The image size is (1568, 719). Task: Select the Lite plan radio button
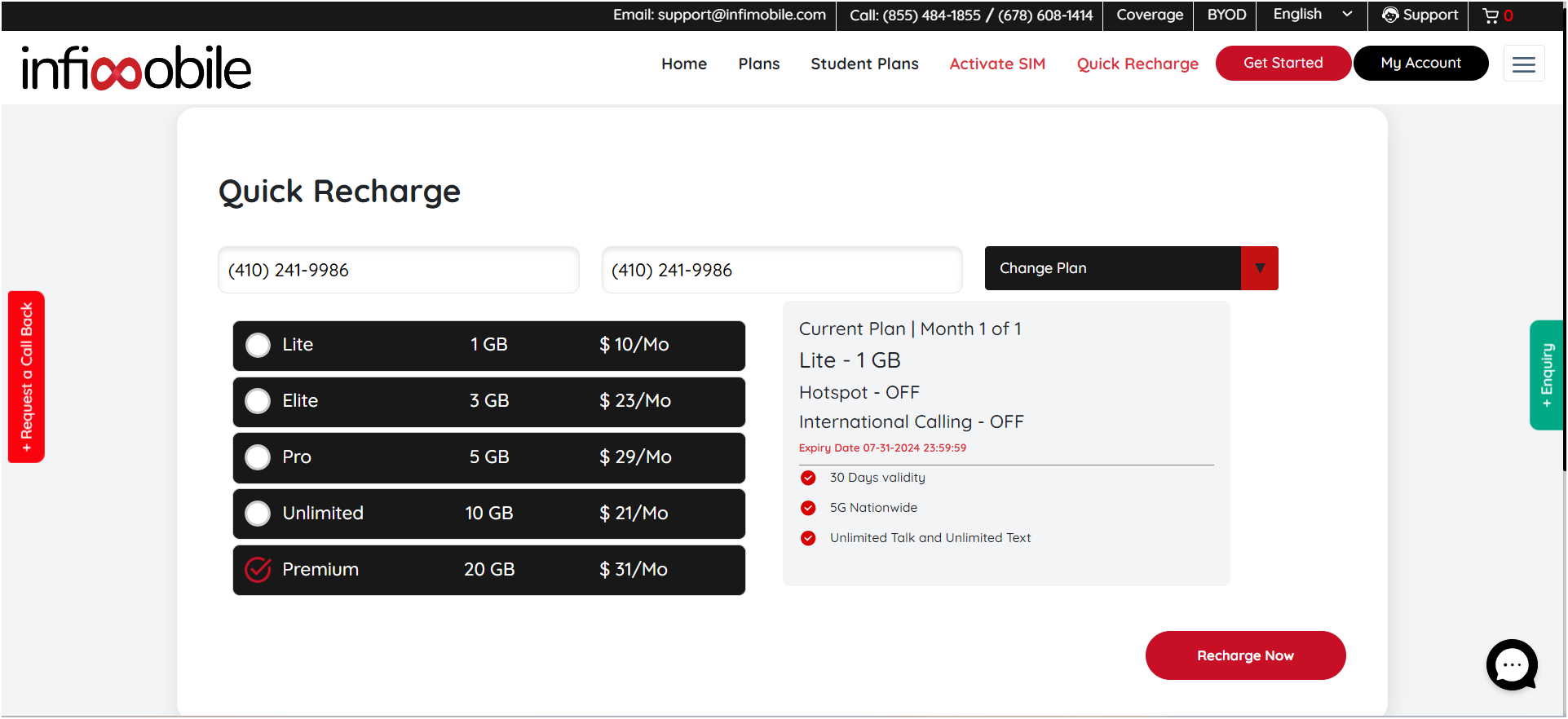(258, 345)
